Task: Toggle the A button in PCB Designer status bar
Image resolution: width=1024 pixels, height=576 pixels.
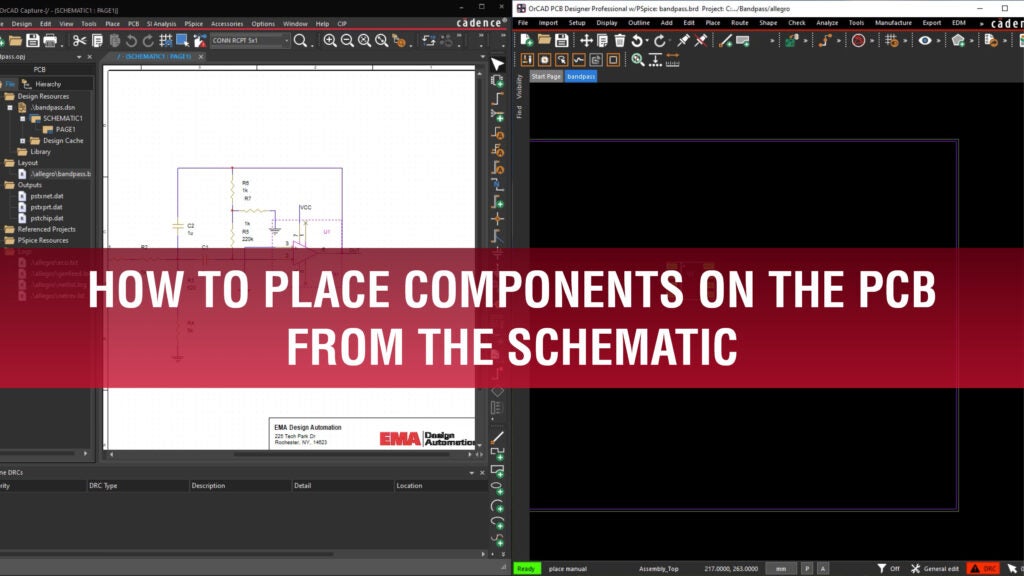Action: point(822,568)
